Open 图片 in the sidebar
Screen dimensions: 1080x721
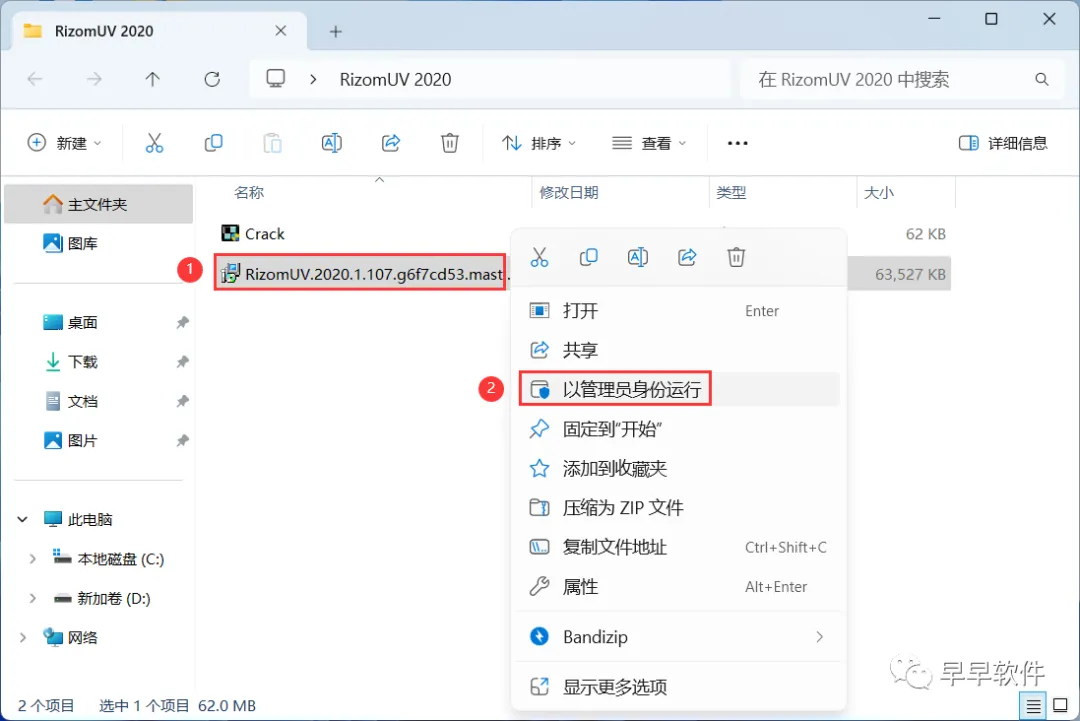pos(98,440)
